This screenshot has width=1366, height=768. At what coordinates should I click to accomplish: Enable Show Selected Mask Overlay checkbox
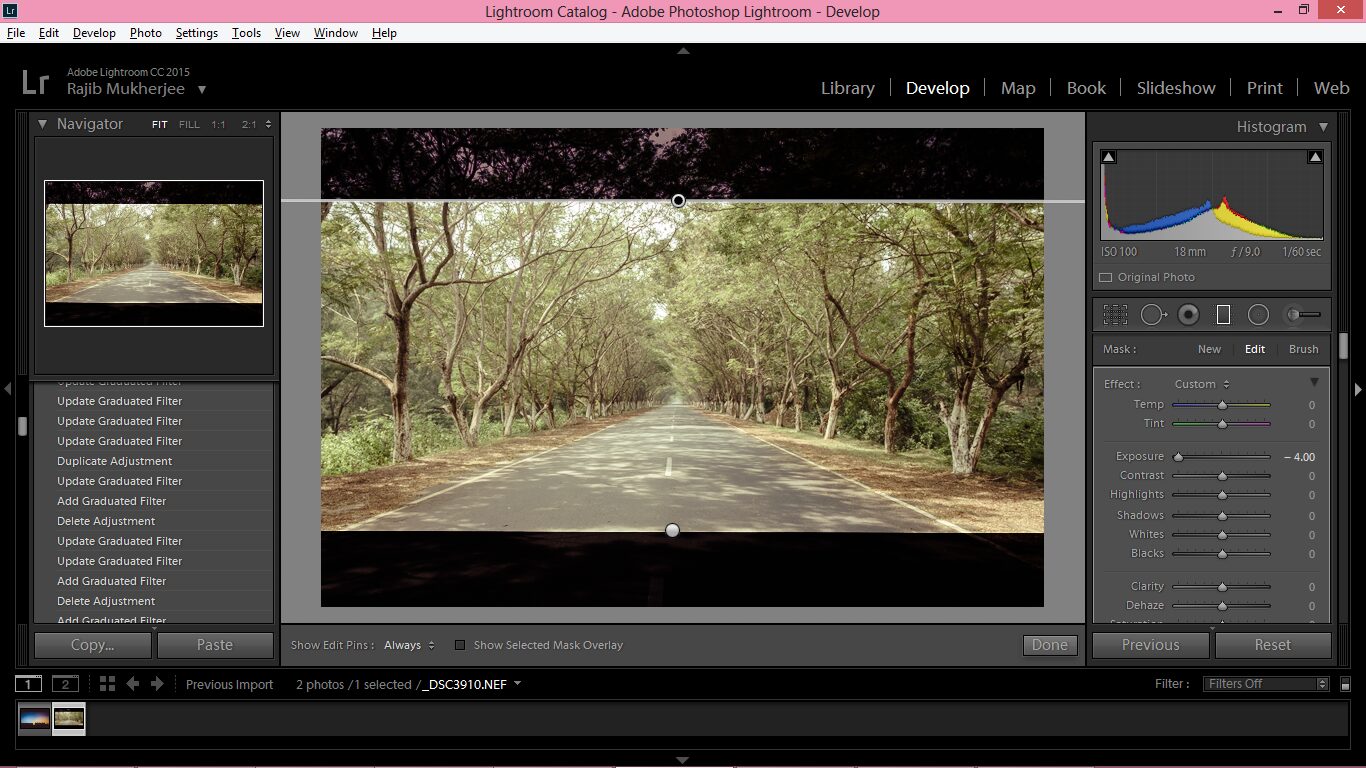(x=460, y=645)
